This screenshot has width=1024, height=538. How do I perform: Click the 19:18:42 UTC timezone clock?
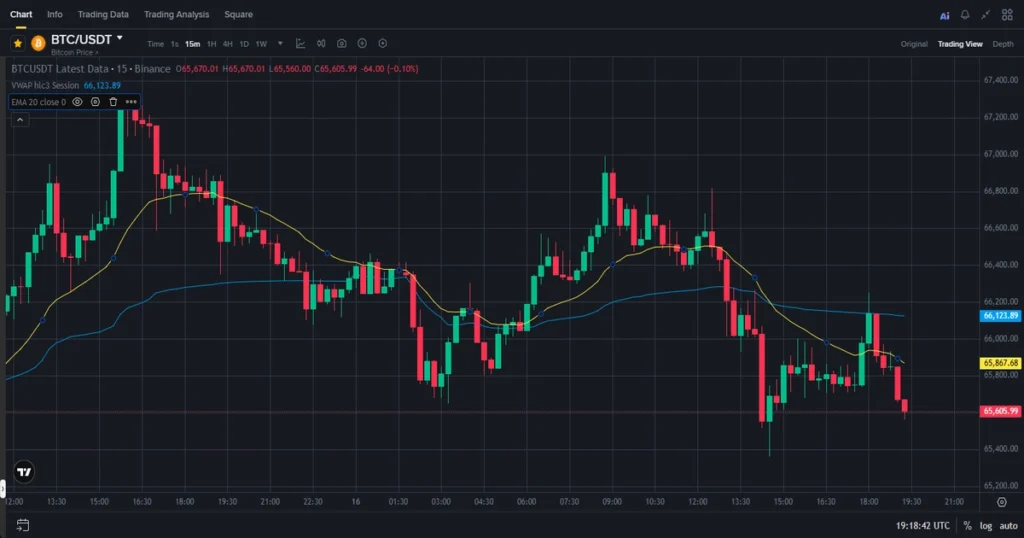pyautogui.click(x=923, y=526)
